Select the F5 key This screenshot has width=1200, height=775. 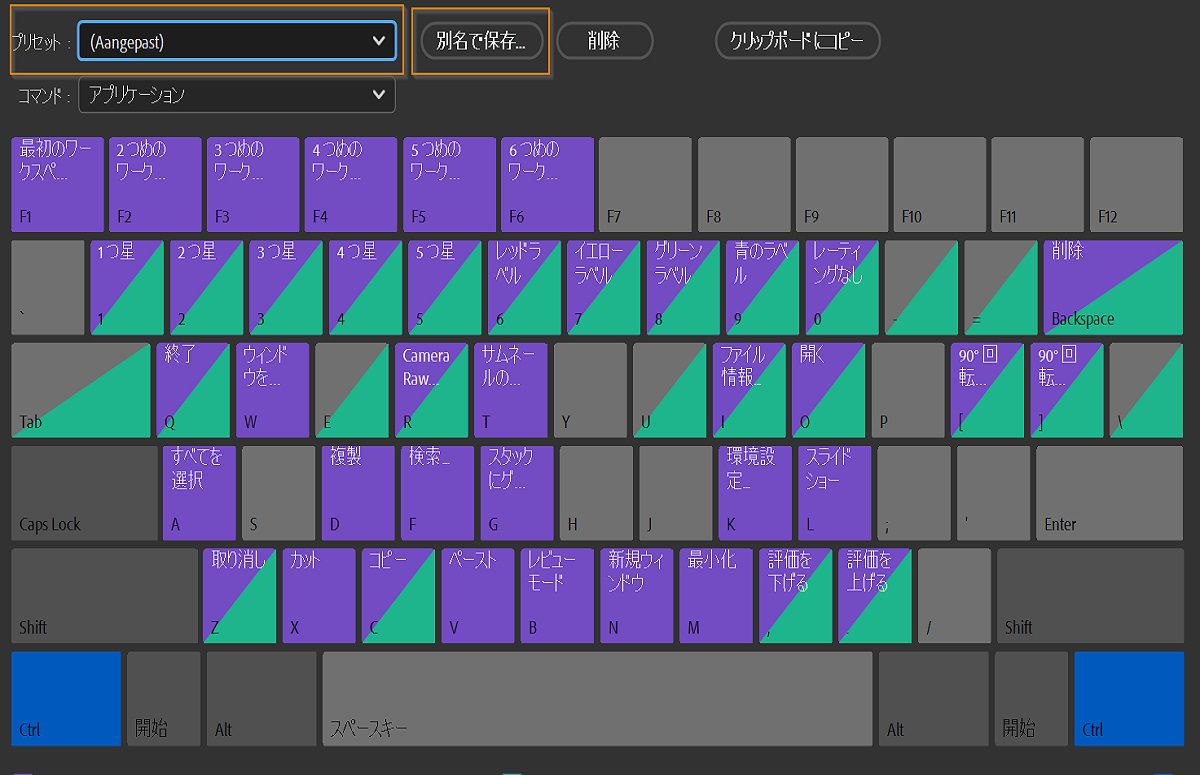click(450, 185)
